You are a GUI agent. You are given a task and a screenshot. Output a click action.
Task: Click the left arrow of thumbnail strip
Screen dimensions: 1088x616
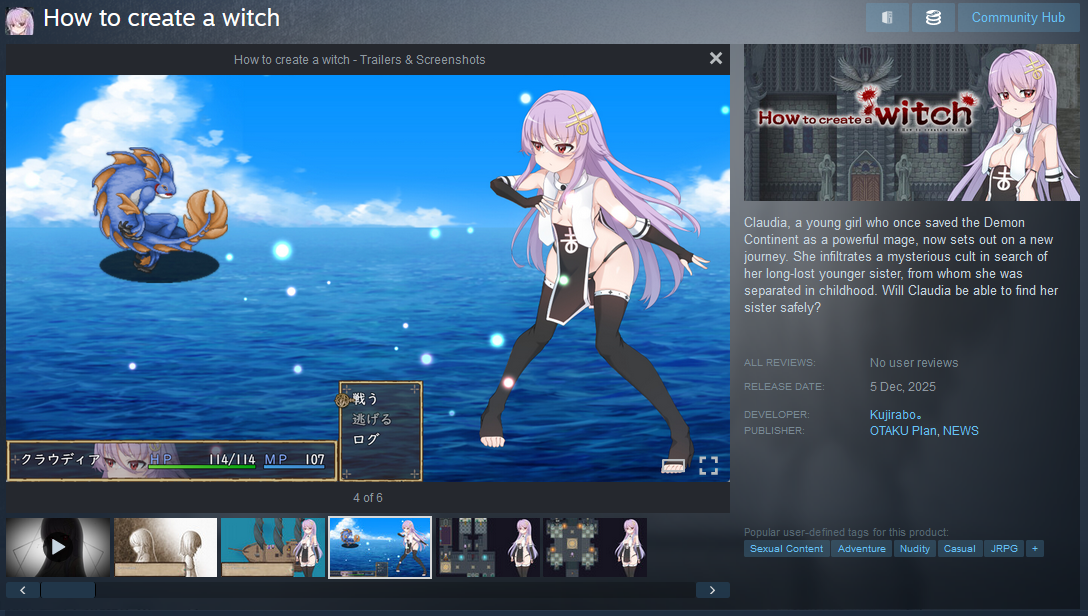tap(23, 590)
